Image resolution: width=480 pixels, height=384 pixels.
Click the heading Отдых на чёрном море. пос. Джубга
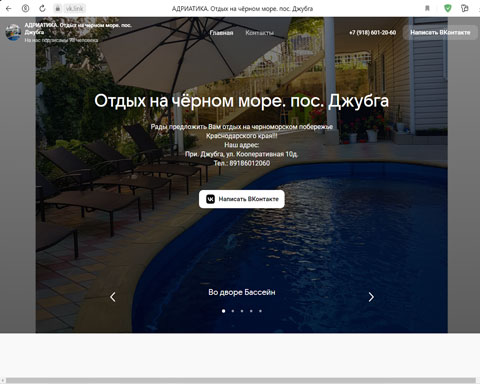click(x=242, y=101)
